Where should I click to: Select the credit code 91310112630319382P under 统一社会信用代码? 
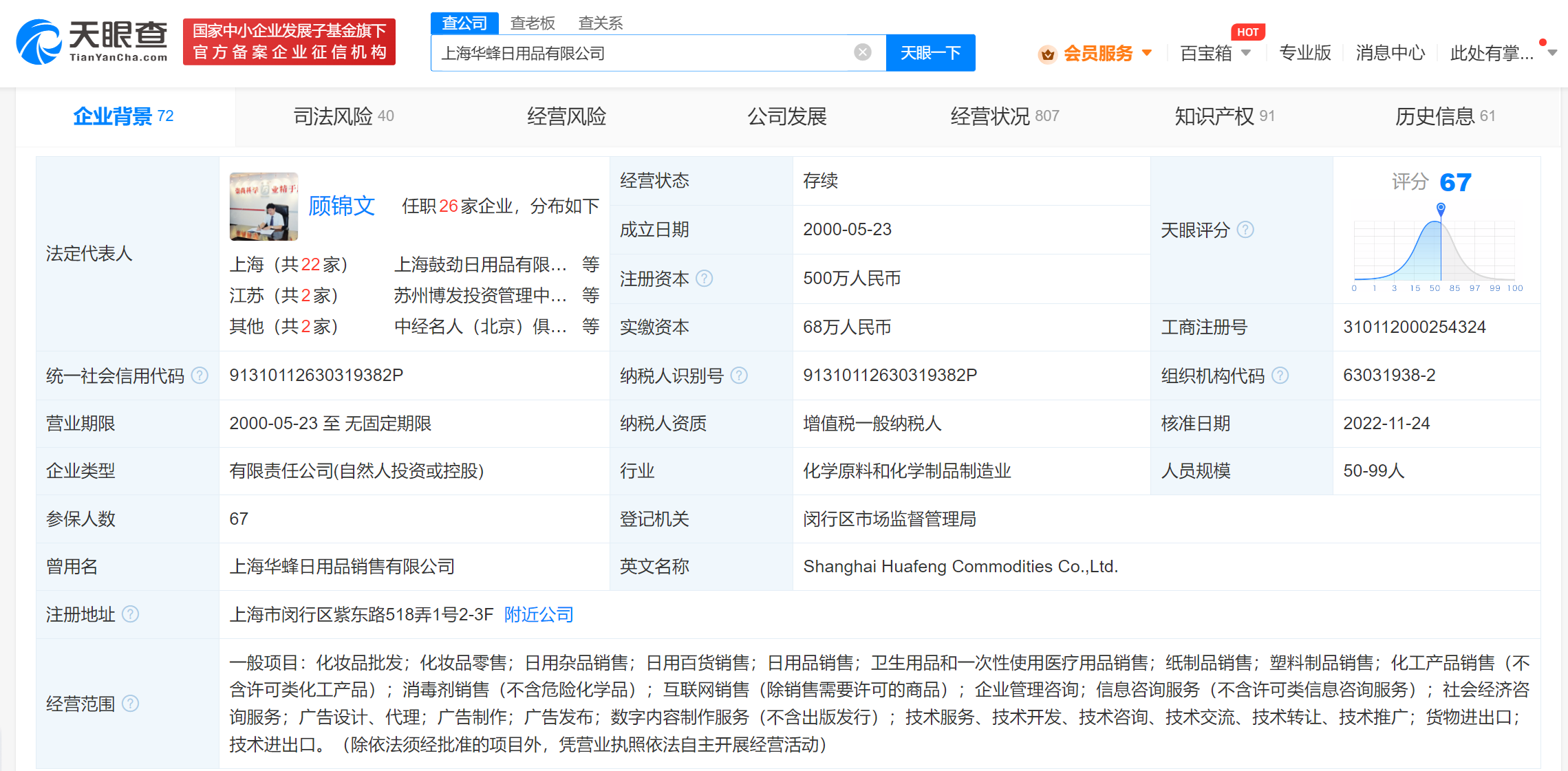[x=316, y=376]
